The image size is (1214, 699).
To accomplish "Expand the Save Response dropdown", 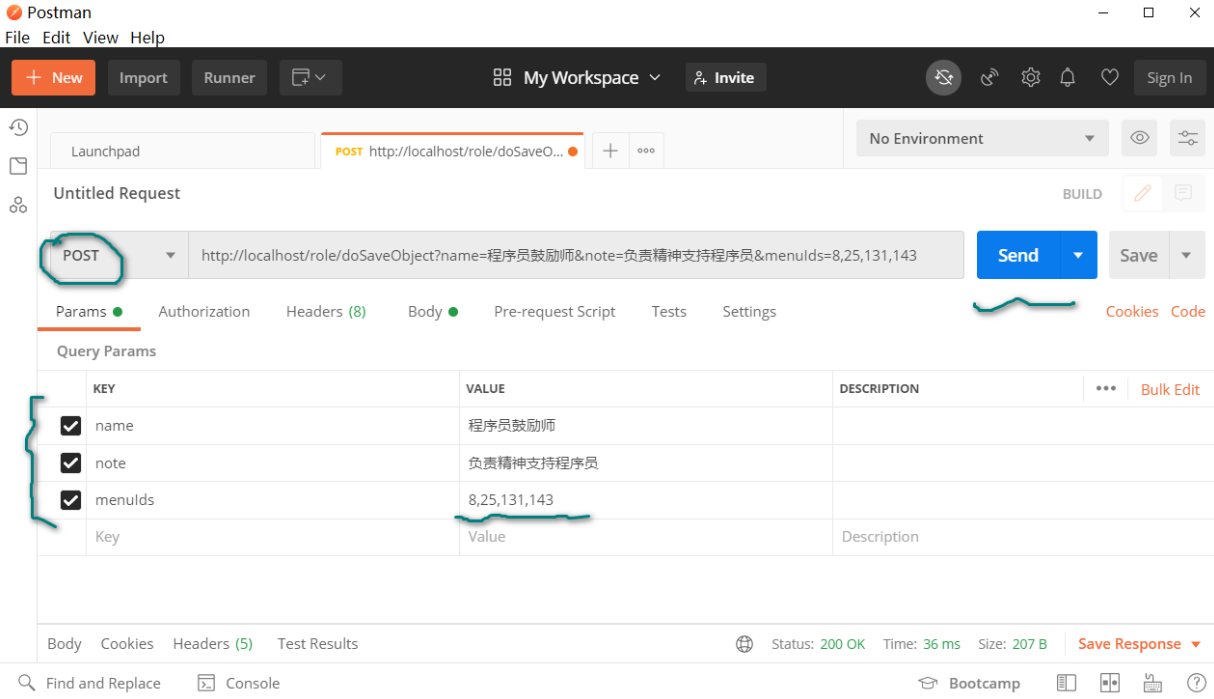I will pyautogui.click(x=1196, y=644).
